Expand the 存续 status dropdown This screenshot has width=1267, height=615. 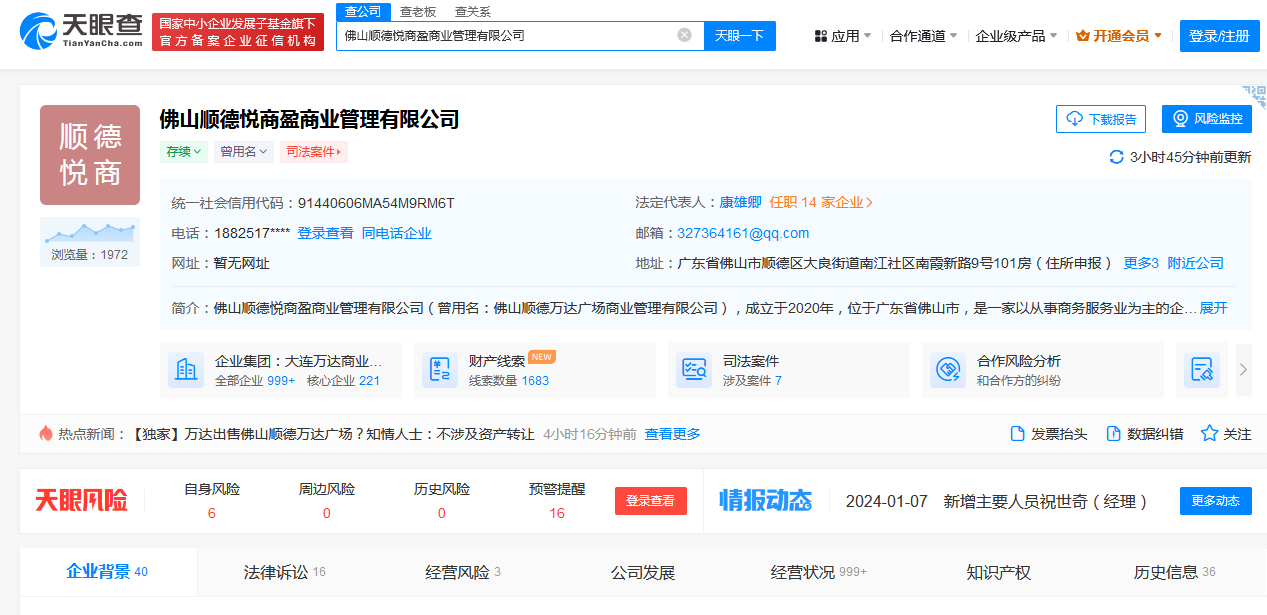[x=184, y=152]
